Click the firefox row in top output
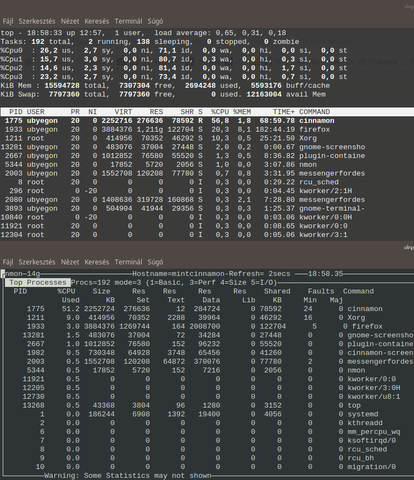The height and width of the screenshot is (480, 414). coord(207,129)
